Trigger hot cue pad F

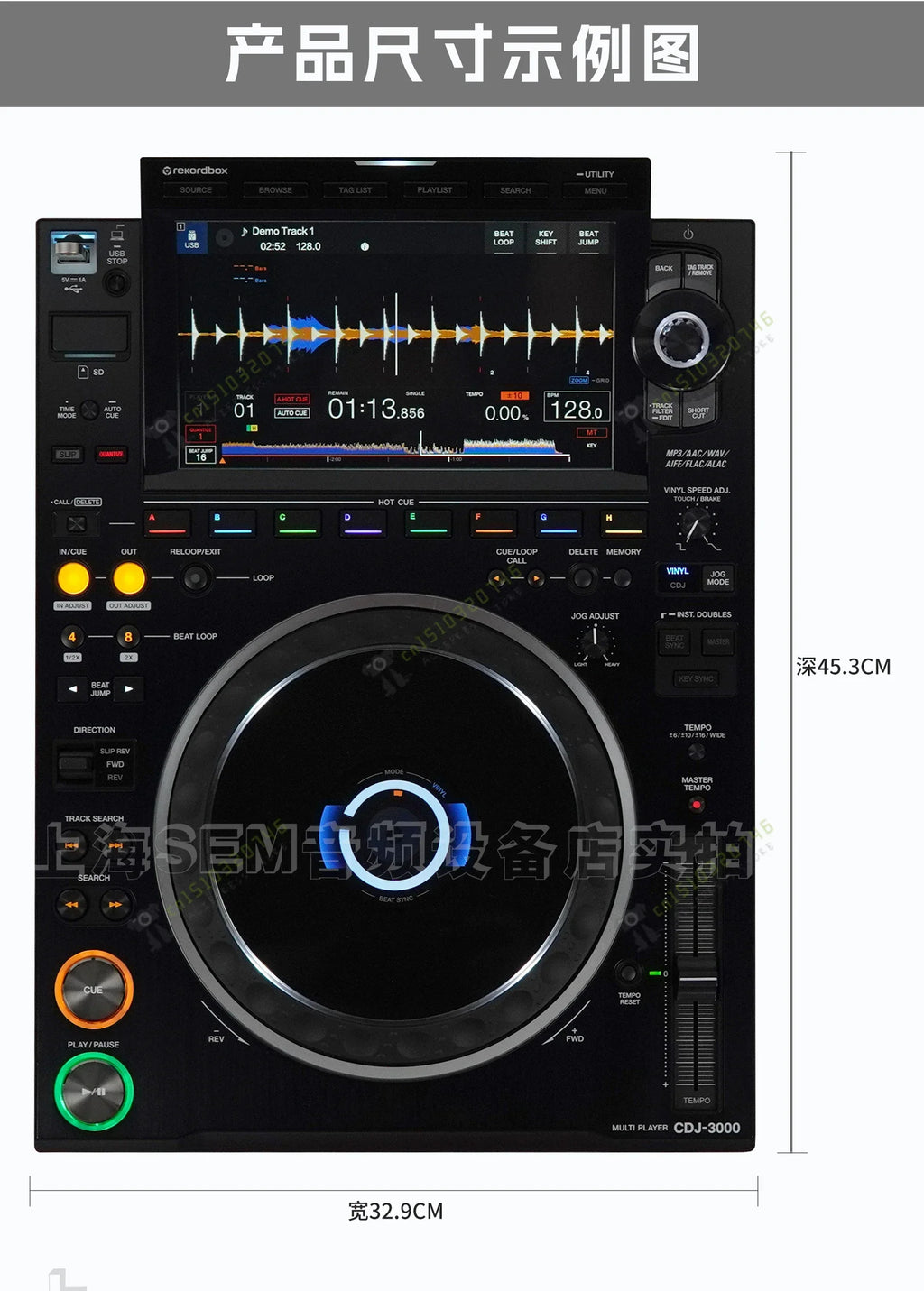(x=494, y=522)
